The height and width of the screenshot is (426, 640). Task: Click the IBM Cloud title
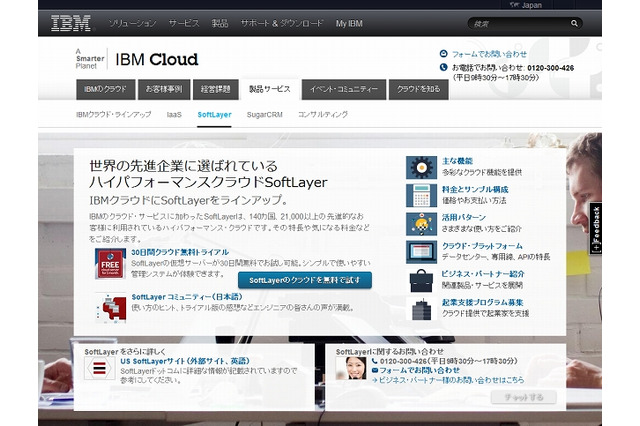tap(157, 60)
